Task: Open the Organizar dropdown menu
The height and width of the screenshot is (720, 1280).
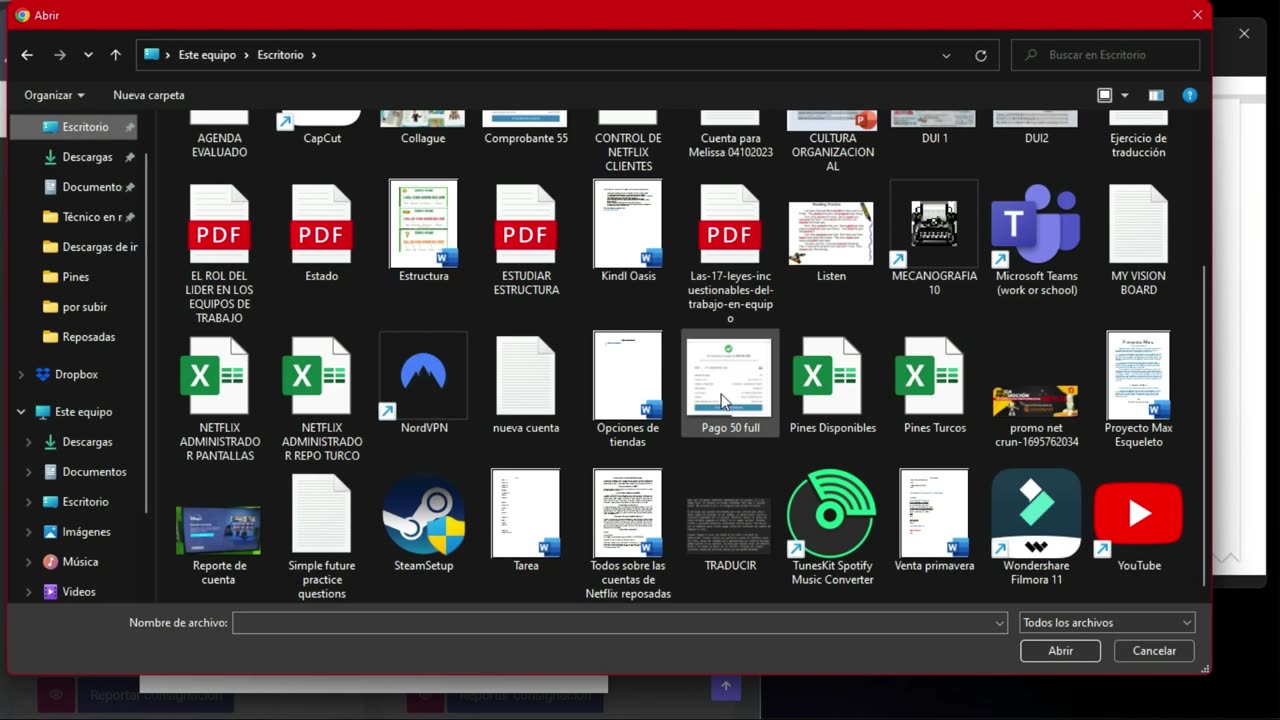Action: click(54, 95)
